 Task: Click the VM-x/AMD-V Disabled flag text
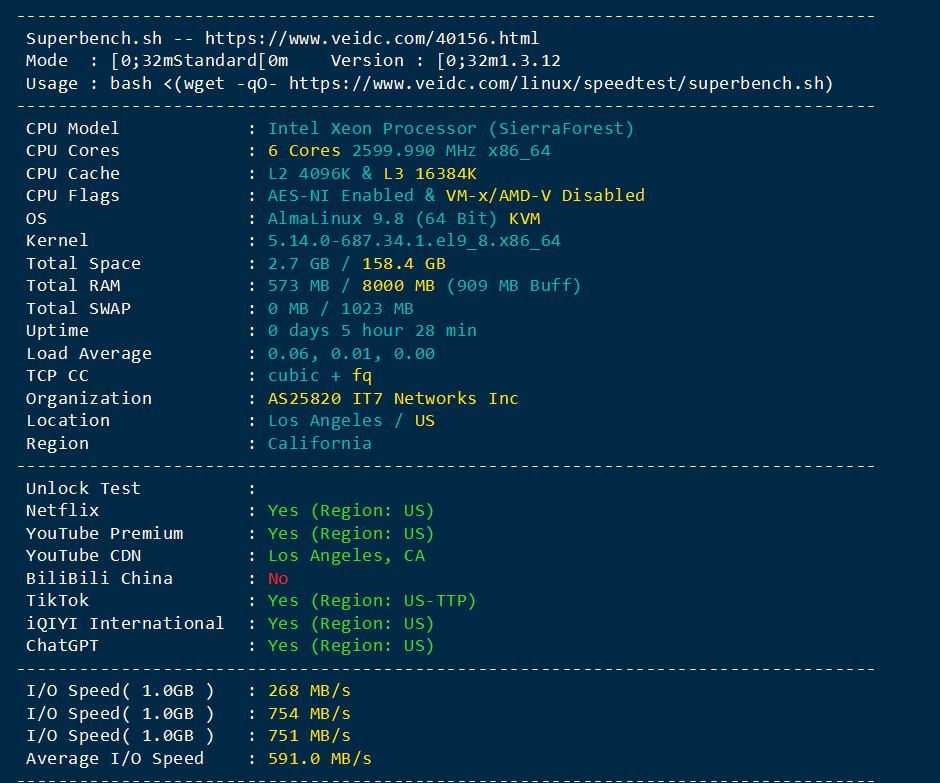coord(545,195)
